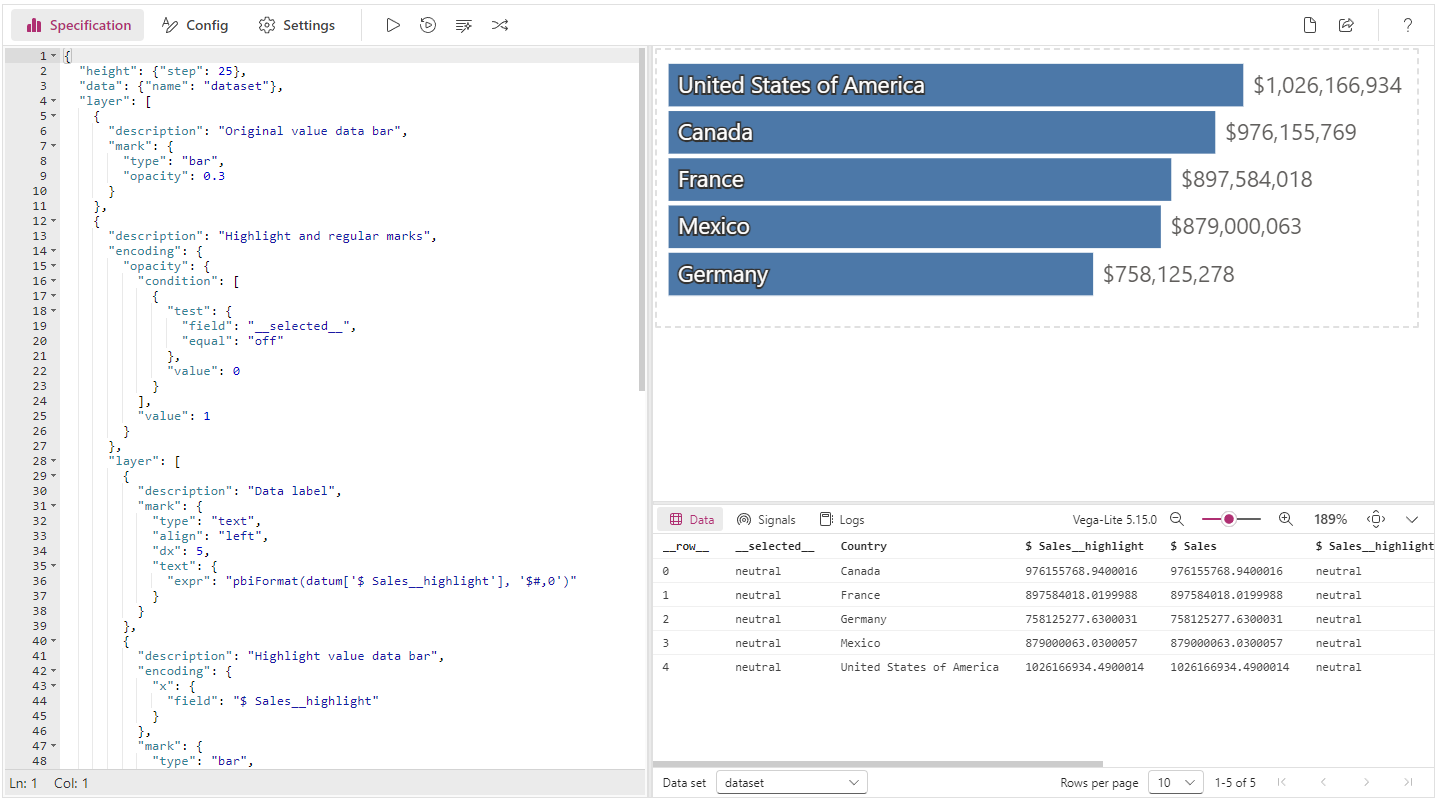Image resolution: width=1437 pixels, height=801 pixels.
Task: Click the export template icon
Action: click(x=1346, y=25)
